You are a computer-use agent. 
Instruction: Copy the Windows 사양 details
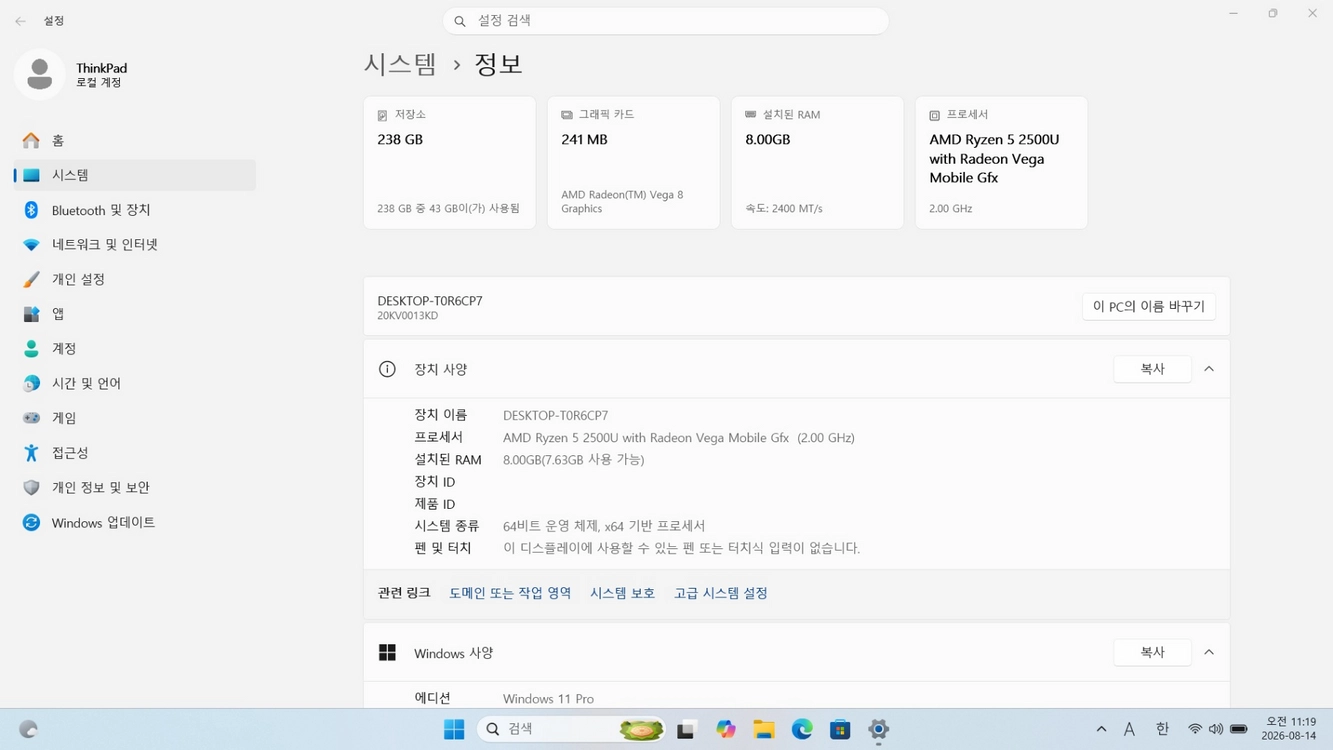click(x=1152, y=652)
